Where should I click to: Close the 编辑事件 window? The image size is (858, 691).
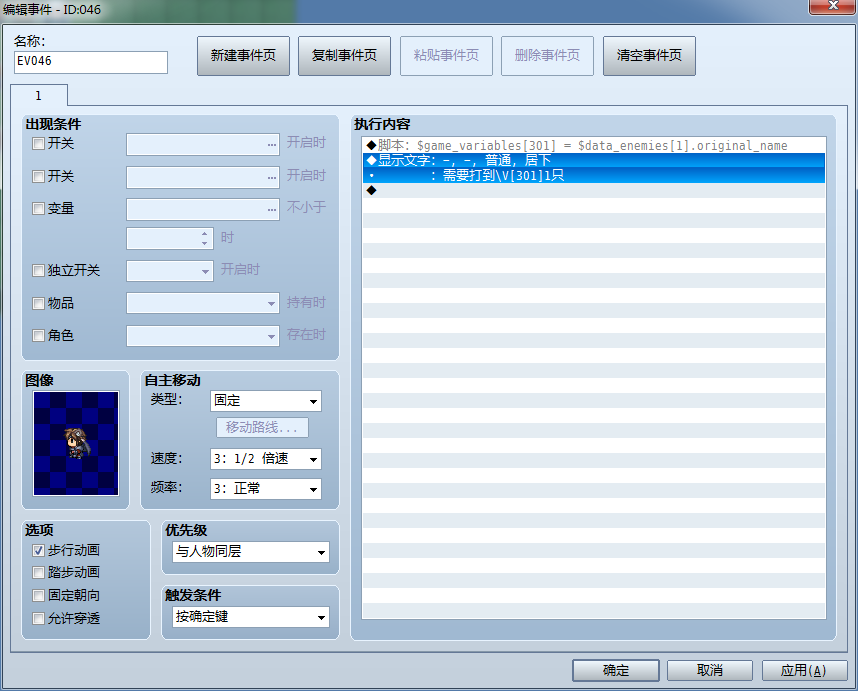(x=832, y=6)
